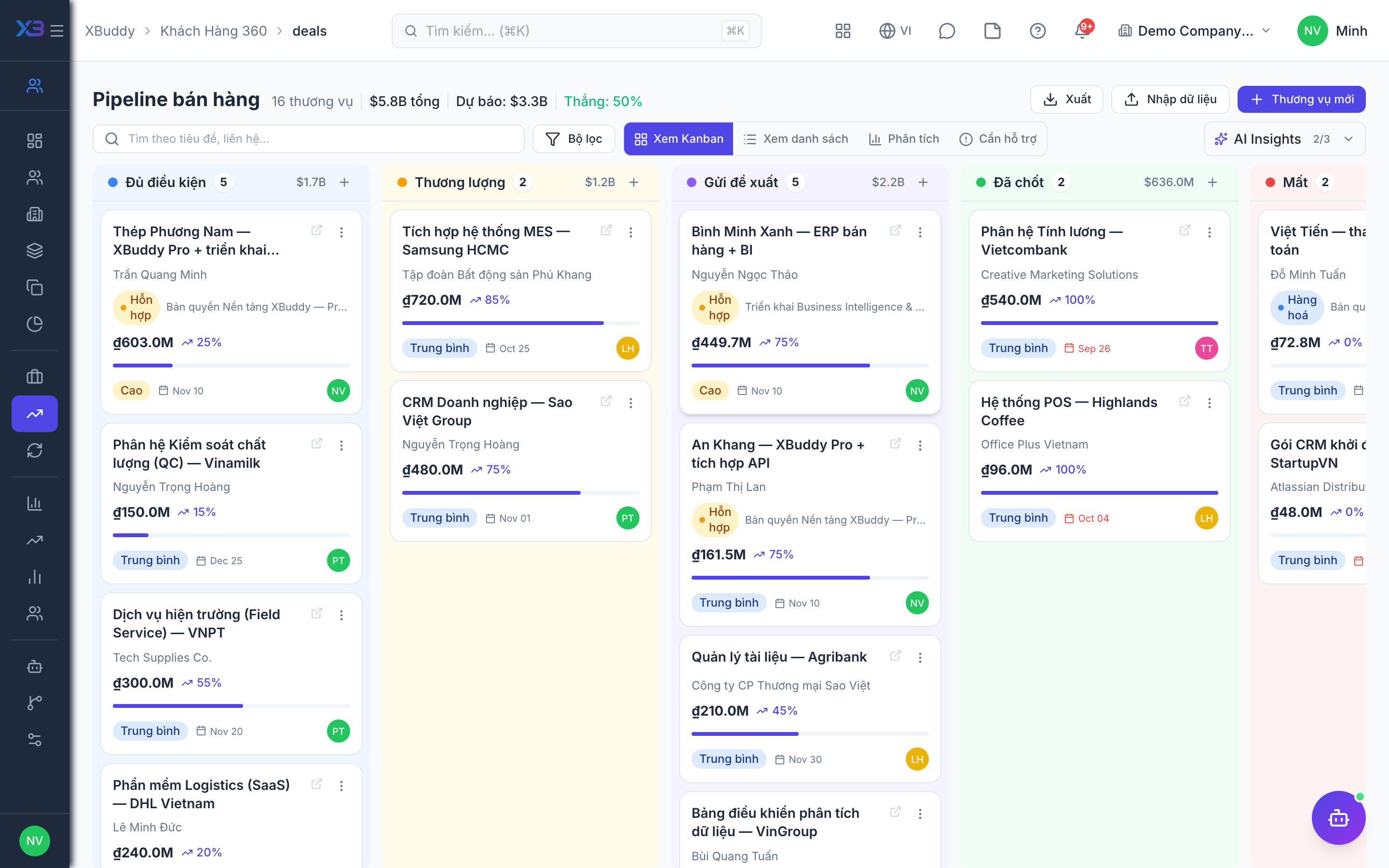Viewport: 1389px width, 868px height.
Task: Add a deal to the Thương lượng column
Action: click(634, 182)
